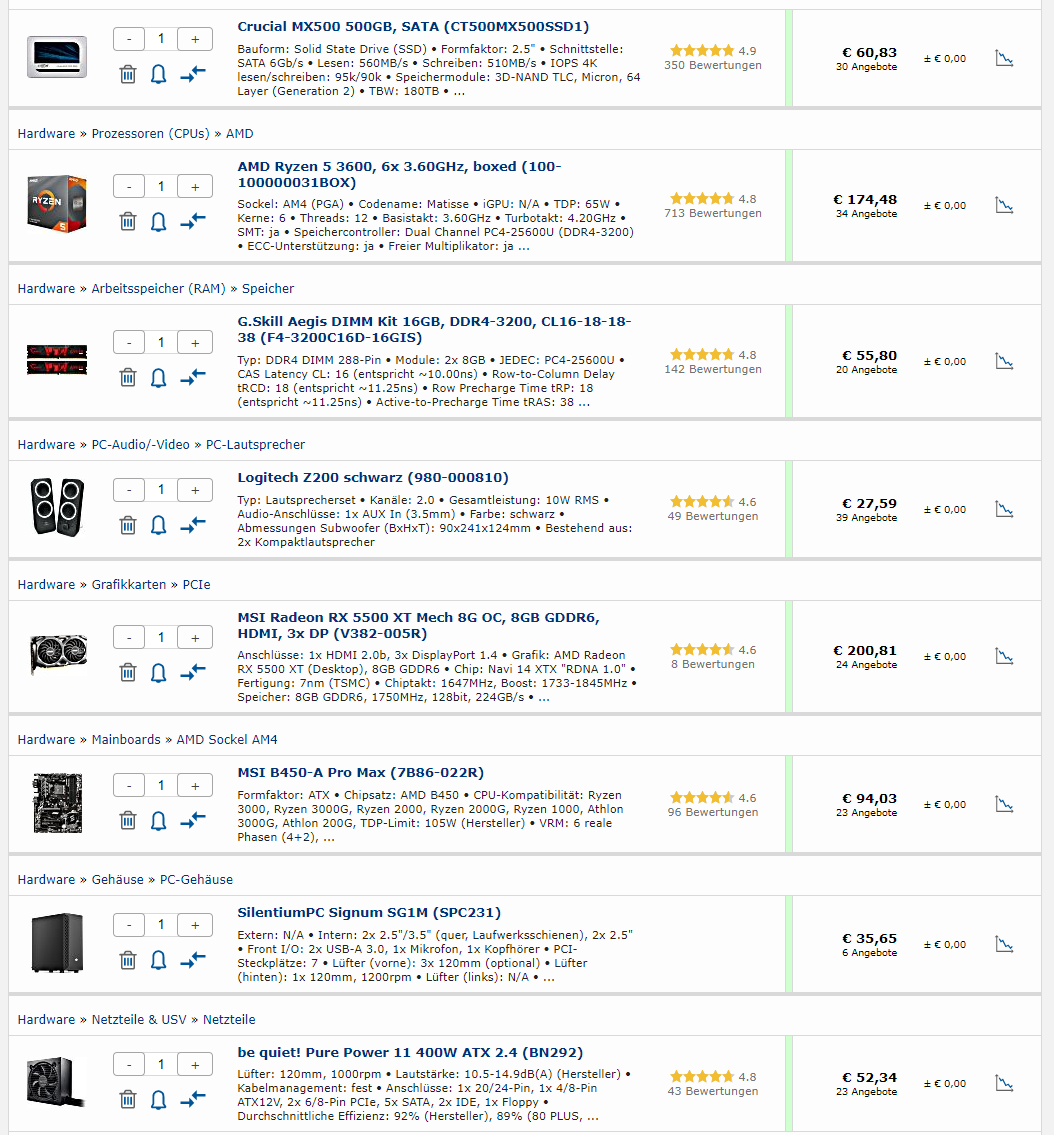The width and height of the screenshot is (1054, 1135).
Task: Click quantity field of Logitech Z200
Action: 161,490
